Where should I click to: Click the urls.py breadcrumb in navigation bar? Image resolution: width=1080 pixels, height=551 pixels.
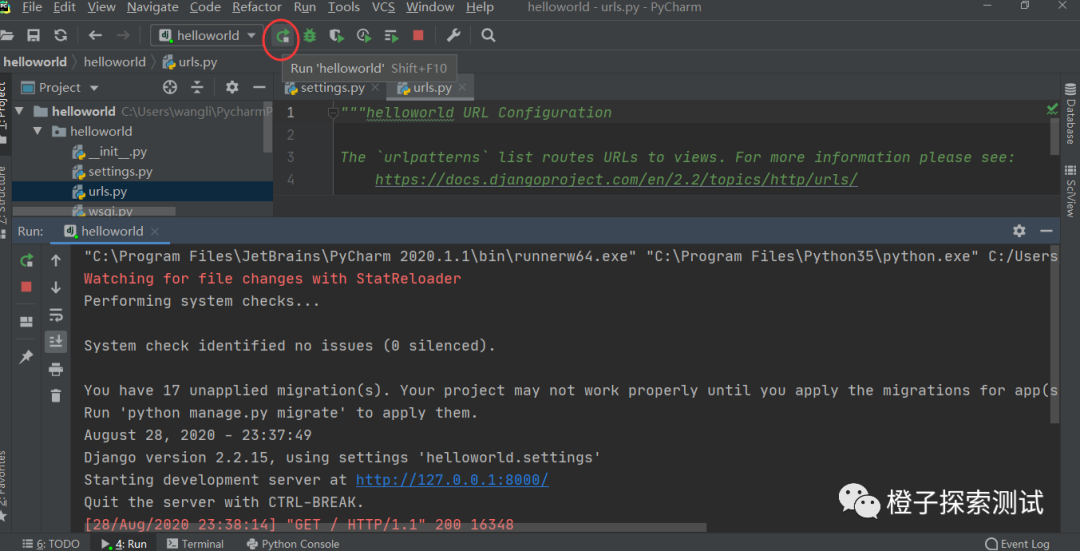pos(190,62)
